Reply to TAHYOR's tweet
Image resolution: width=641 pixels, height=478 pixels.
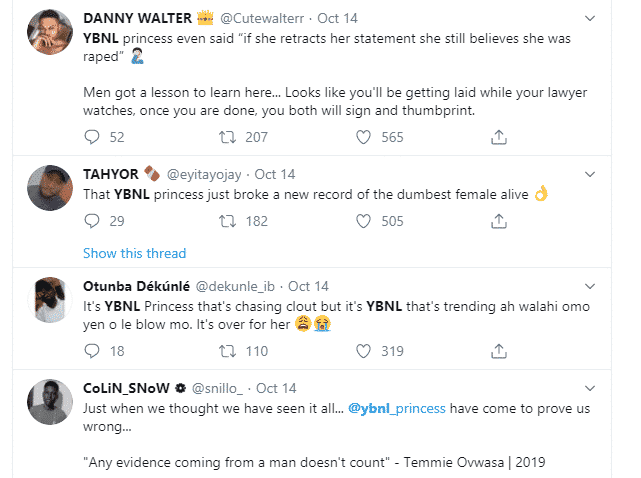pos(92,220)
